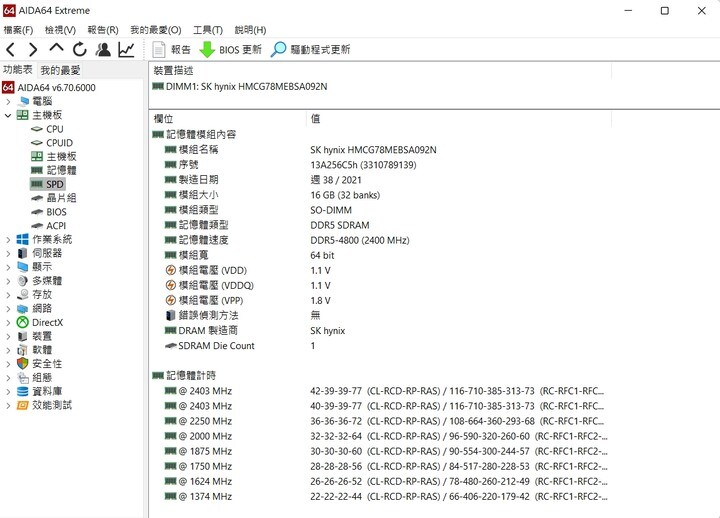Expand the DirectX tree node
The height and width of the screenshot is (518, 720).
[8, 322]
